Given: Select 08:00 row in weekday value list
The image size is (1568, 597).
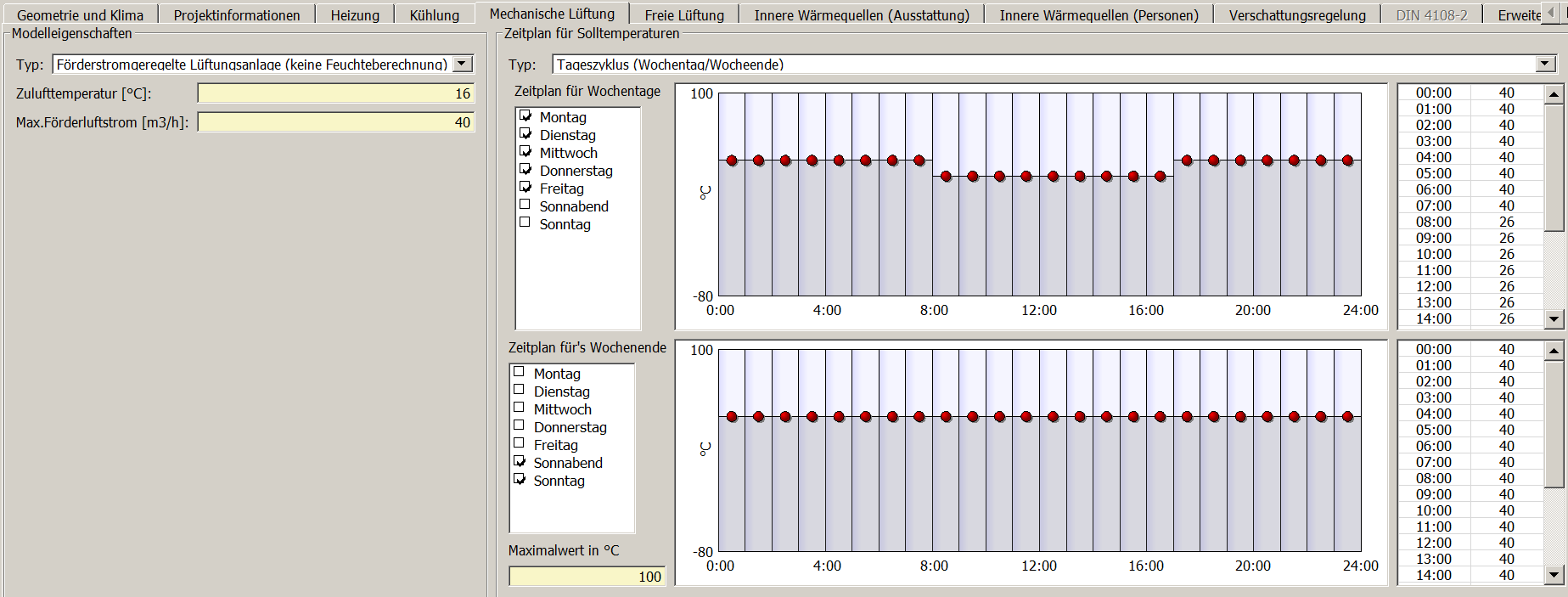Looking at the screenshot, I should pos(1470,222).
